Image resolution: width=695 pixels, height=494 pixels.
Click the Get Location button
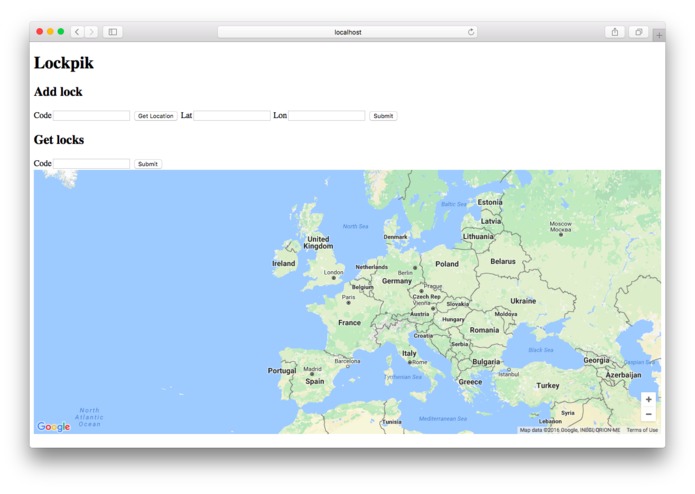coord(156,116)
